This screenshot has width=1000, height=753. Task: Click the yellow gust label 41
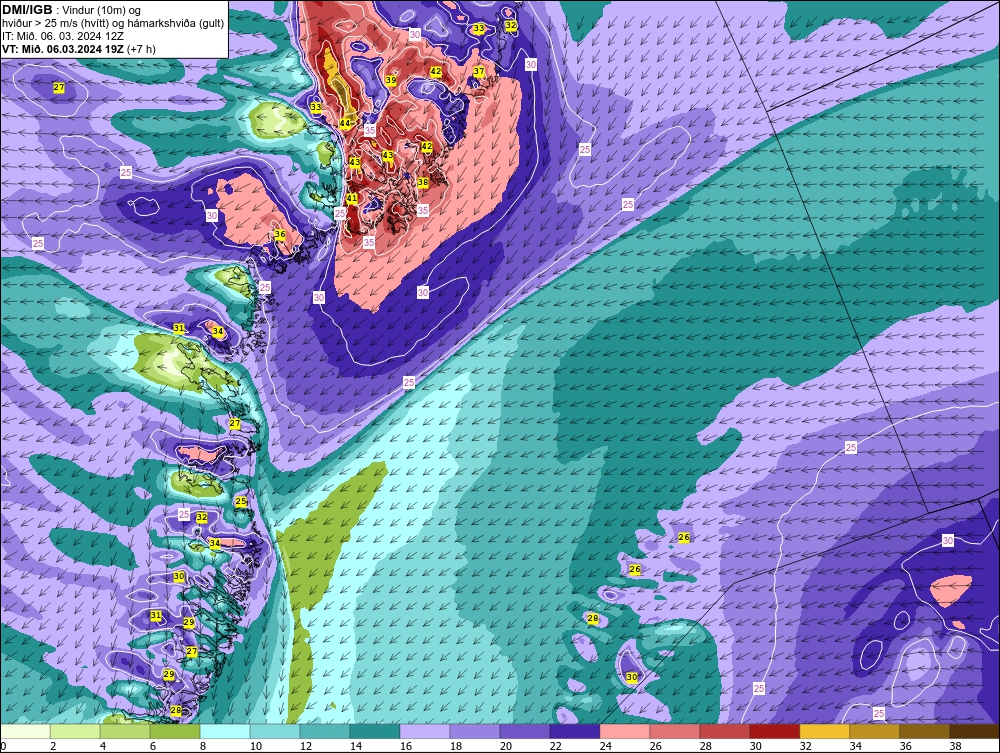point(351,198)
